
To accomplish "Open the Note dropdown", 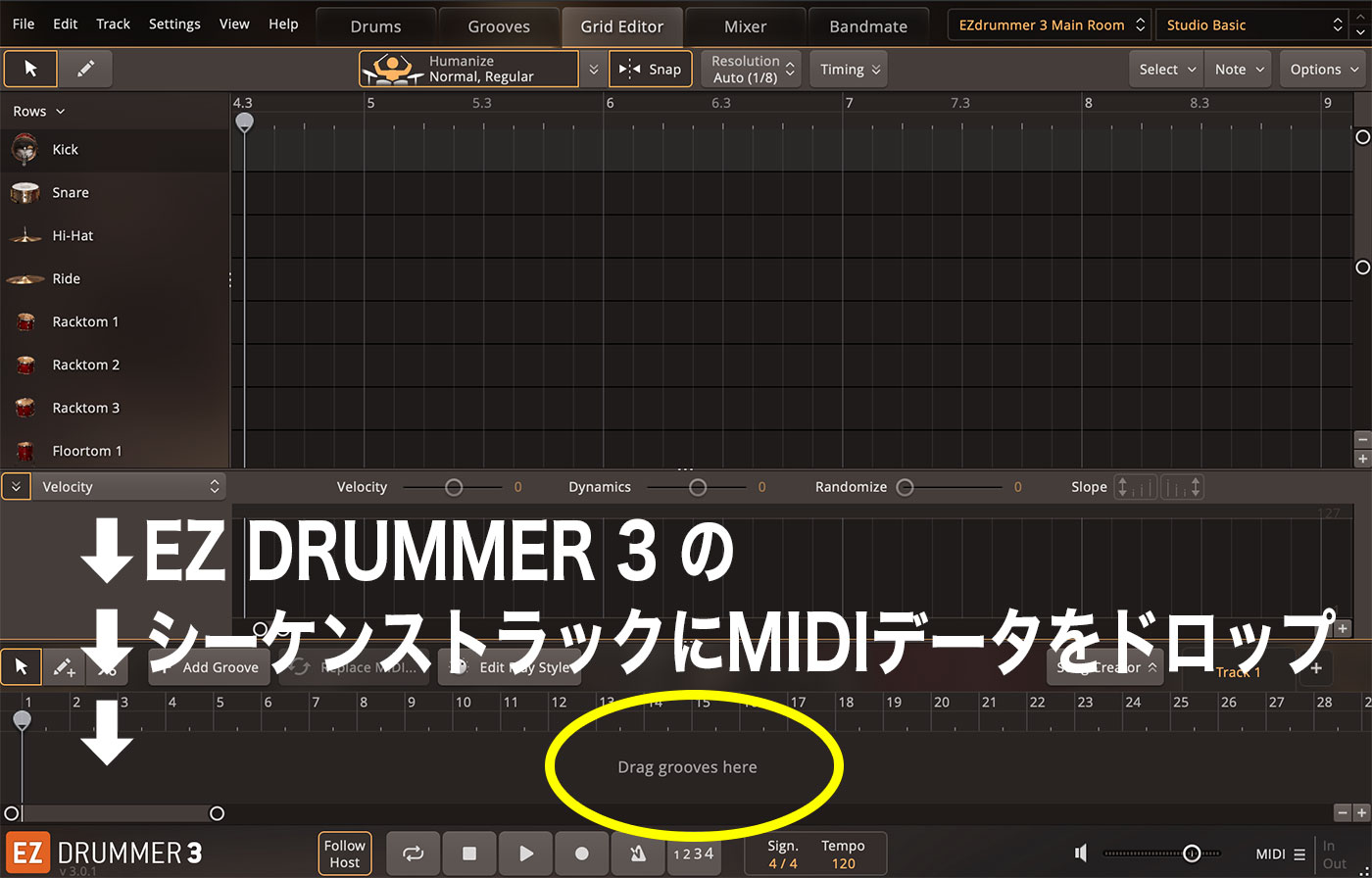I will pyautogui.click(x=1238, y=69).
